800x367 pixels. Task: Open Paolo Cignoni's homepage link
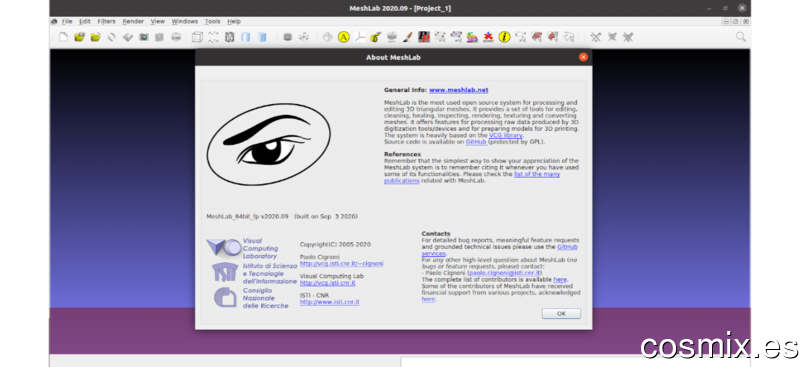[341, 263]
